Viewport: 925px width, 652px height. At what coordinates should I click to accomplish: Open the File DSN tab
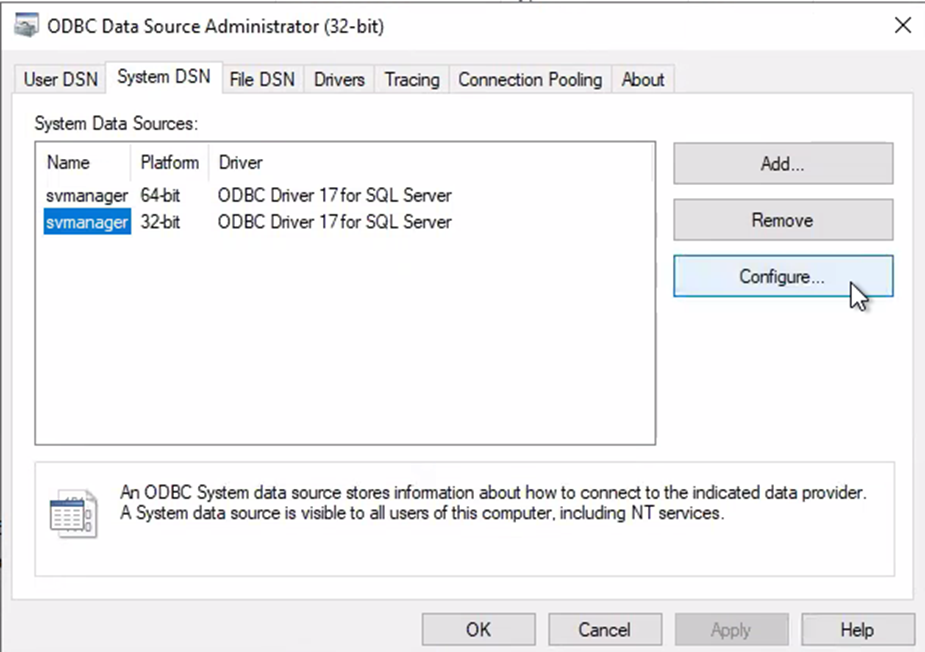262,79
